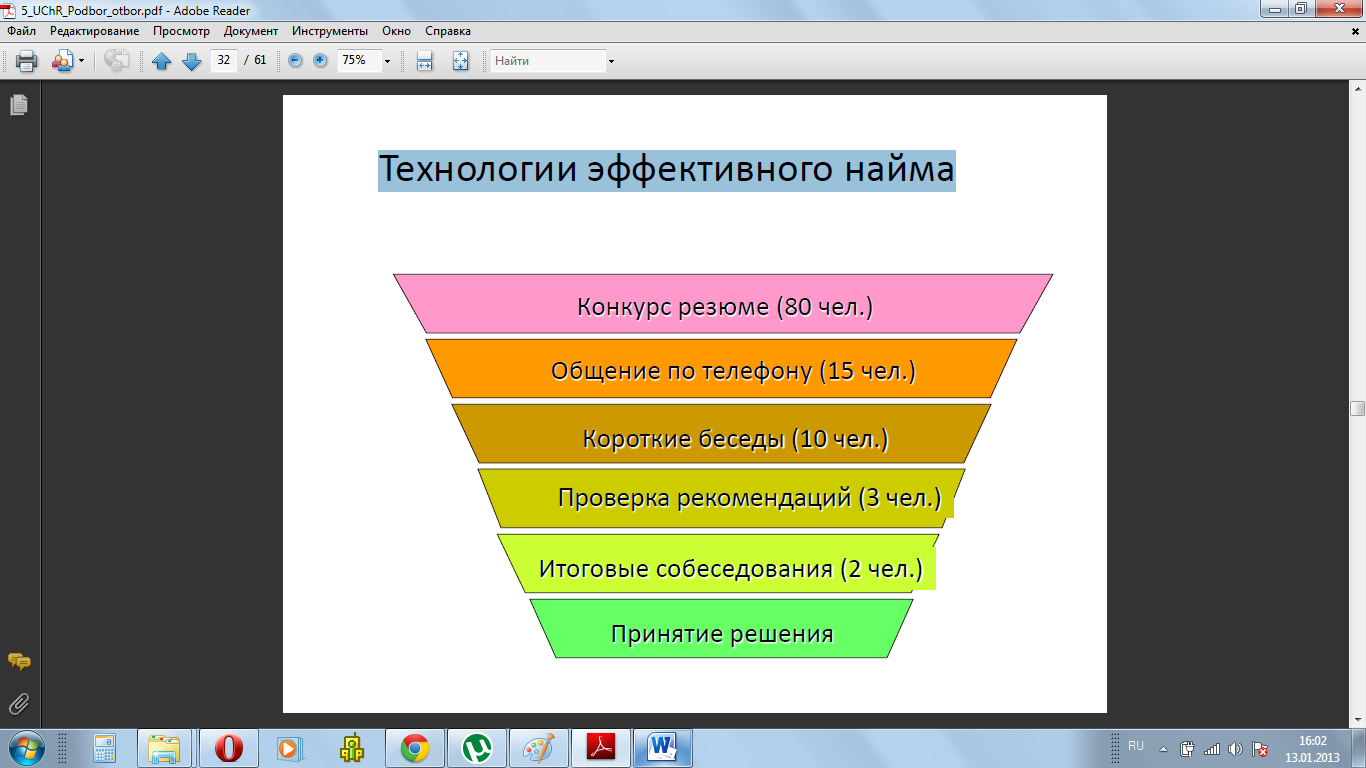Open the Окно menu
1366x768 pixels.
point(397,31)
